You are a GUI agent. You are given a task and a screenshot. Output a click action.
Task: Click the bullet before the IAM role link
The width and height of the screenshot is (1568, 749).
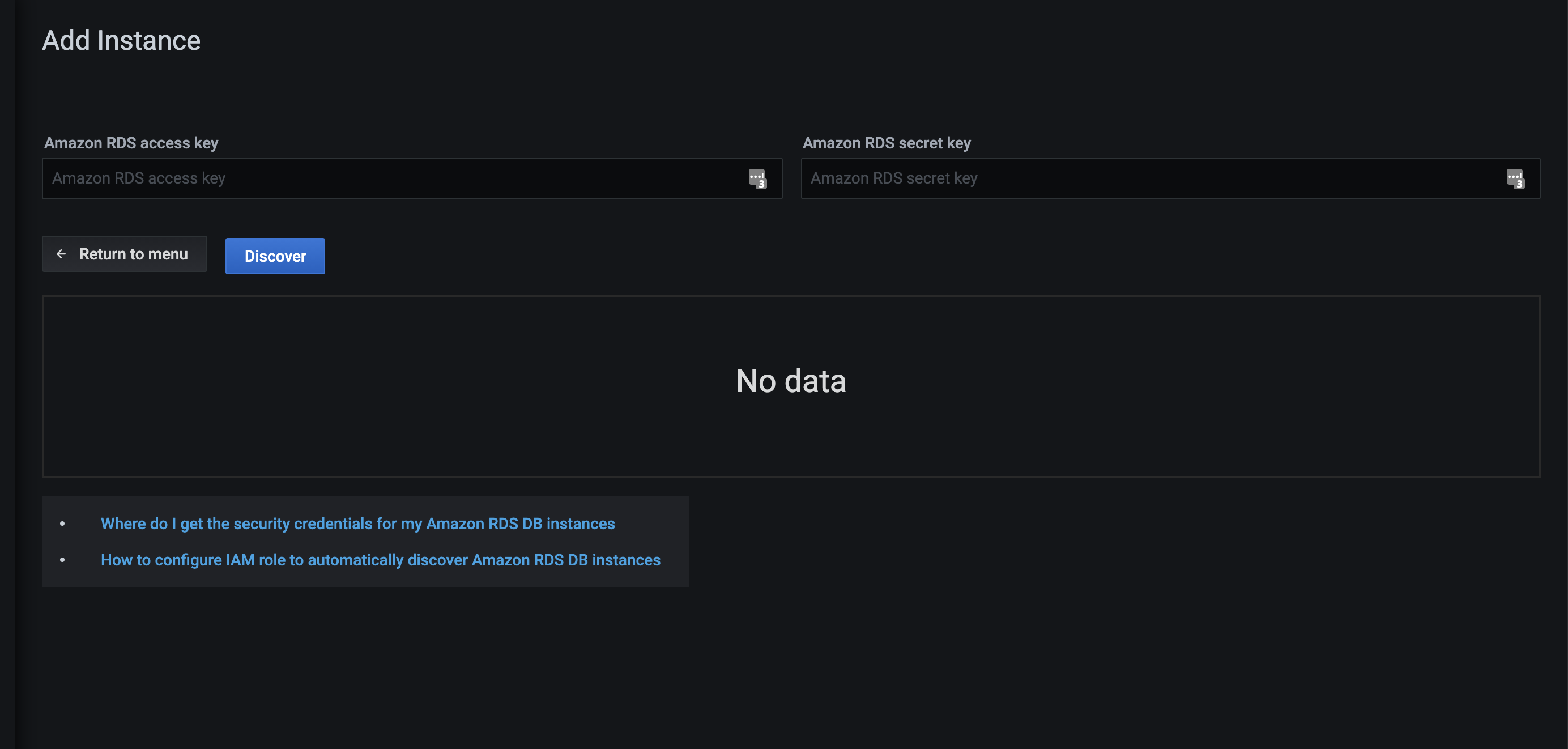[62, 560]
